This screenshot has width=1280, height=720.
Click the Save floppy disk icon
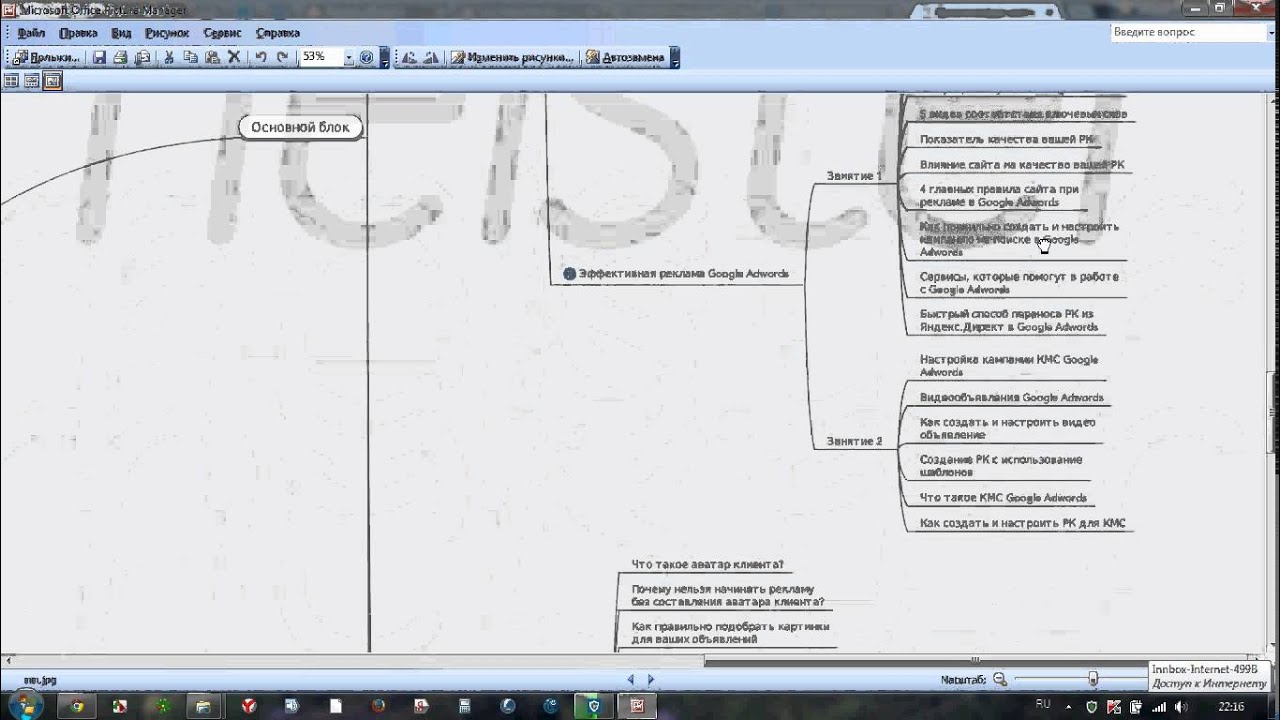(x=100, y=58)
